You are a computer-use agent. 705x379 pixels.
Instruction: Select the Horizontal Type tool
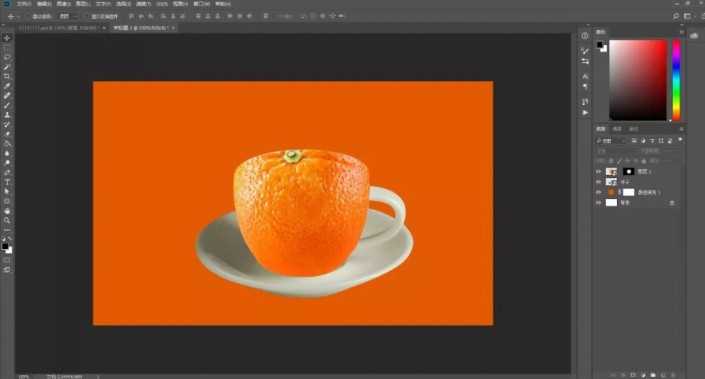7,182
